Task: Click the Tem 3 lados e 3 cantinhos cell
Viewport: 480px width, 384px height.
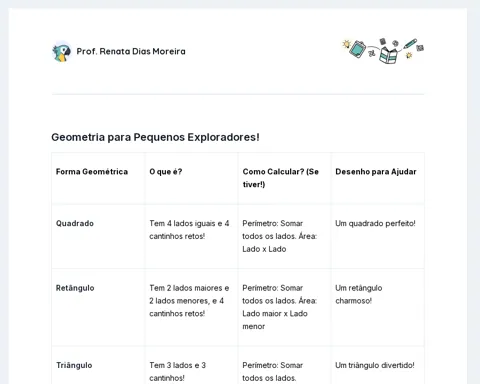Action: (178, 372)
